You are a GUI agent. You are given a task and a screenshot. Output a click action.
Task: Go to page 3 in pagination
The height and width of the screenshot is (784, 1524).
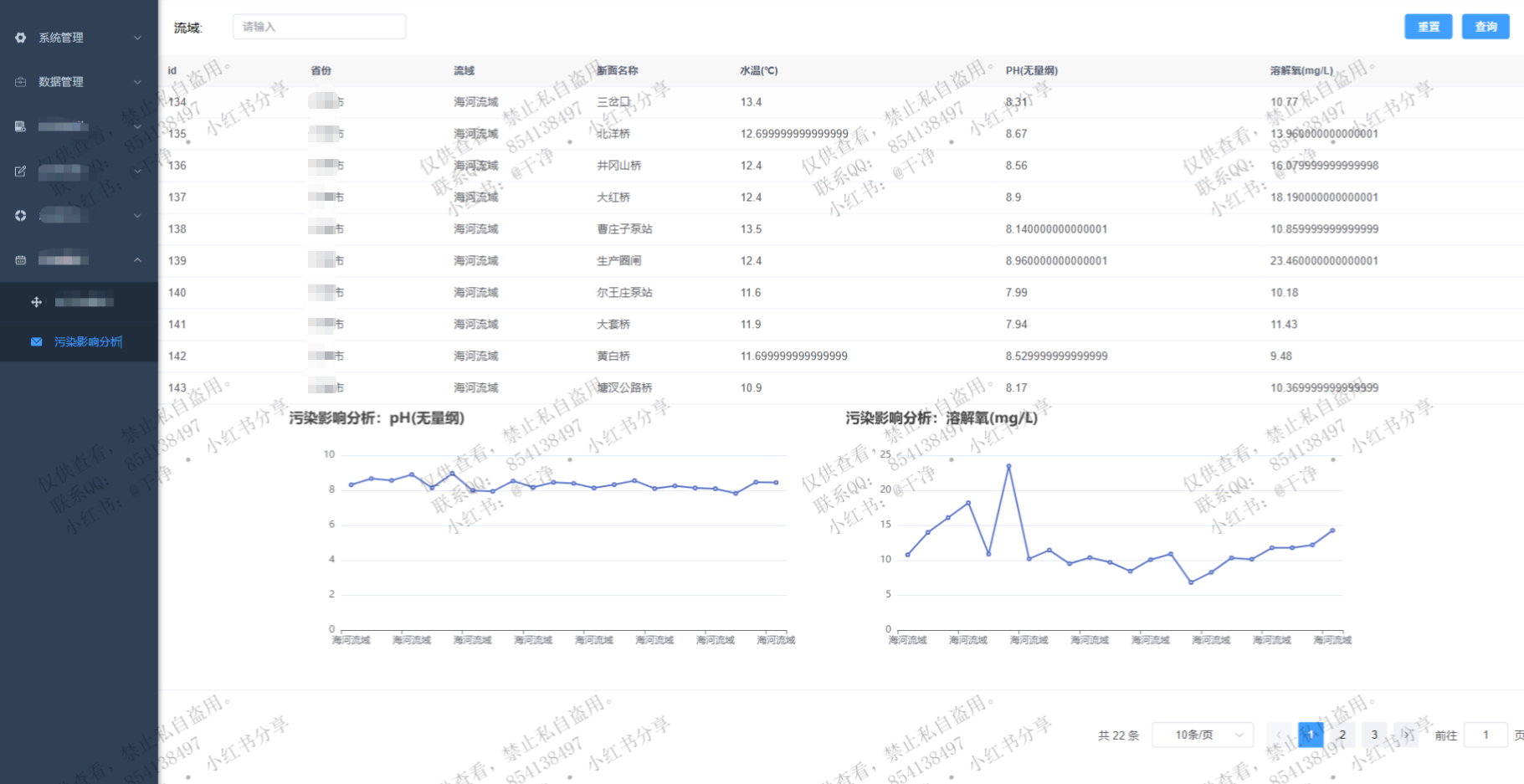pos(1374,735)
